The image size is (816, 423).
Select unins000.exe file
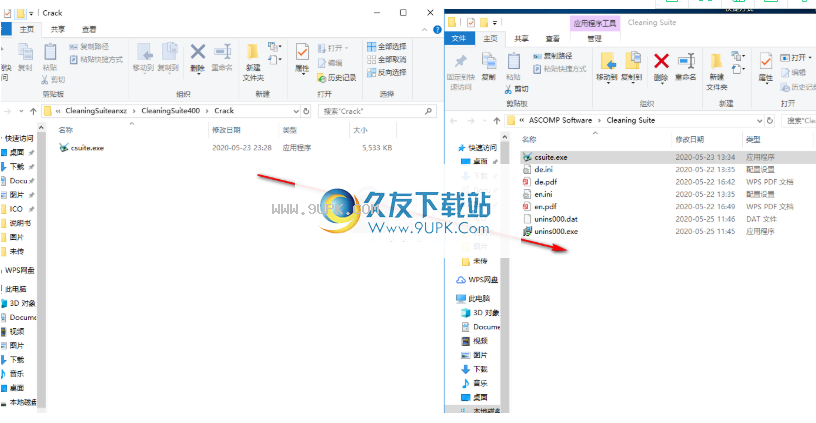pyautogui.click(x=550, y=232)
